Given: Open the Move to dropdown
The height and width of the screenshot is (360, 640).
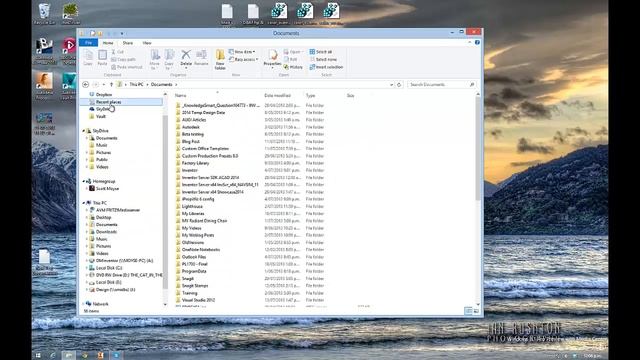Looking at the screenshot, I should (155, 60).
